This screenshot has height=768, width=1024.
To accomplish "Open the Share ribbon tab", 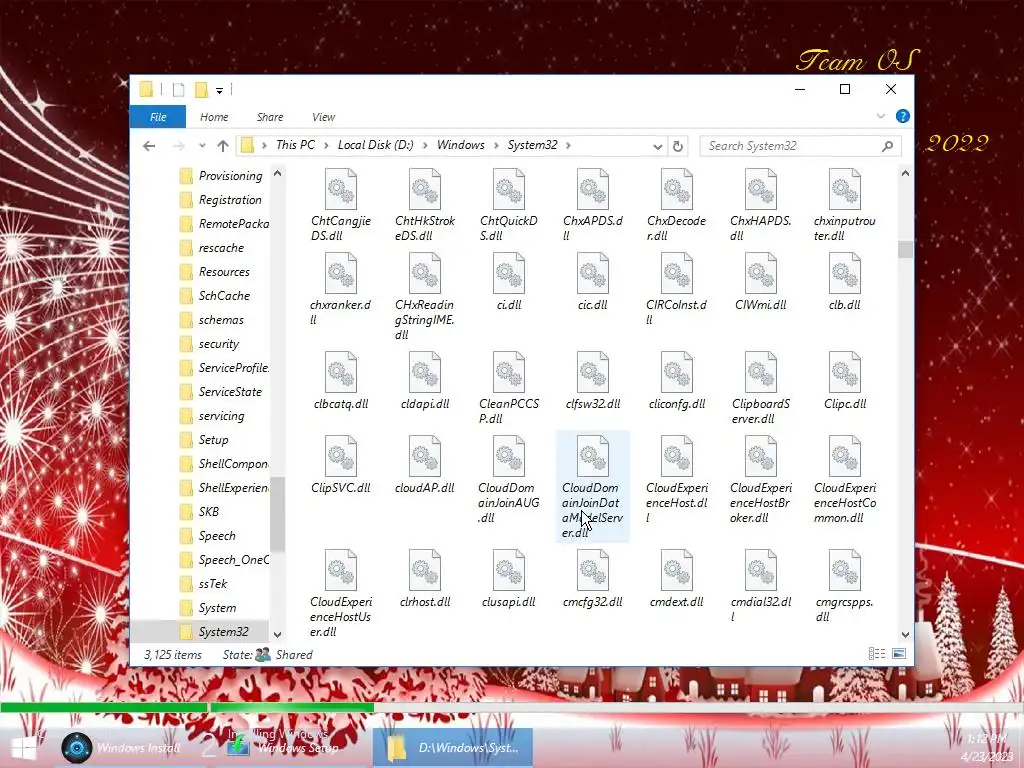I will [270, 117].
